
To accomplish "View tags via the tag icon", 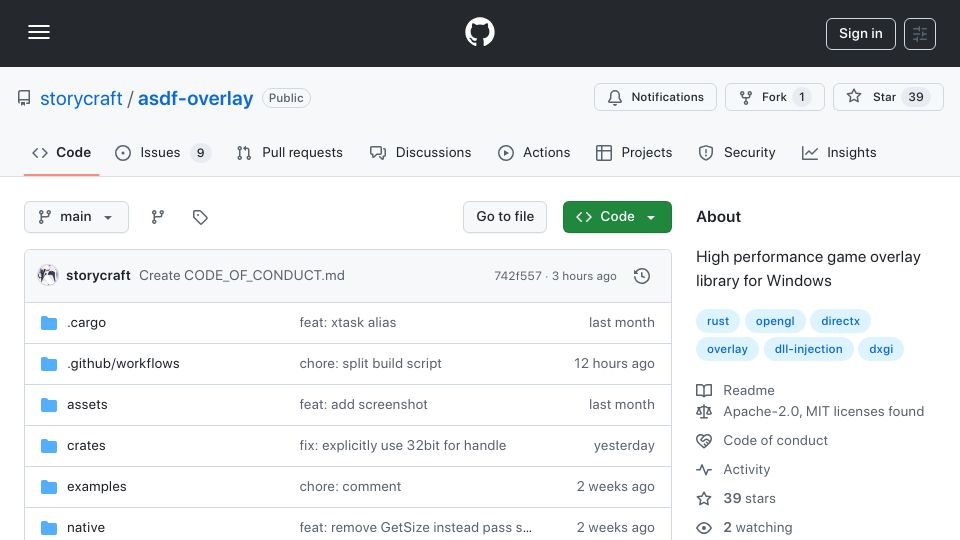I will [200, 217].
